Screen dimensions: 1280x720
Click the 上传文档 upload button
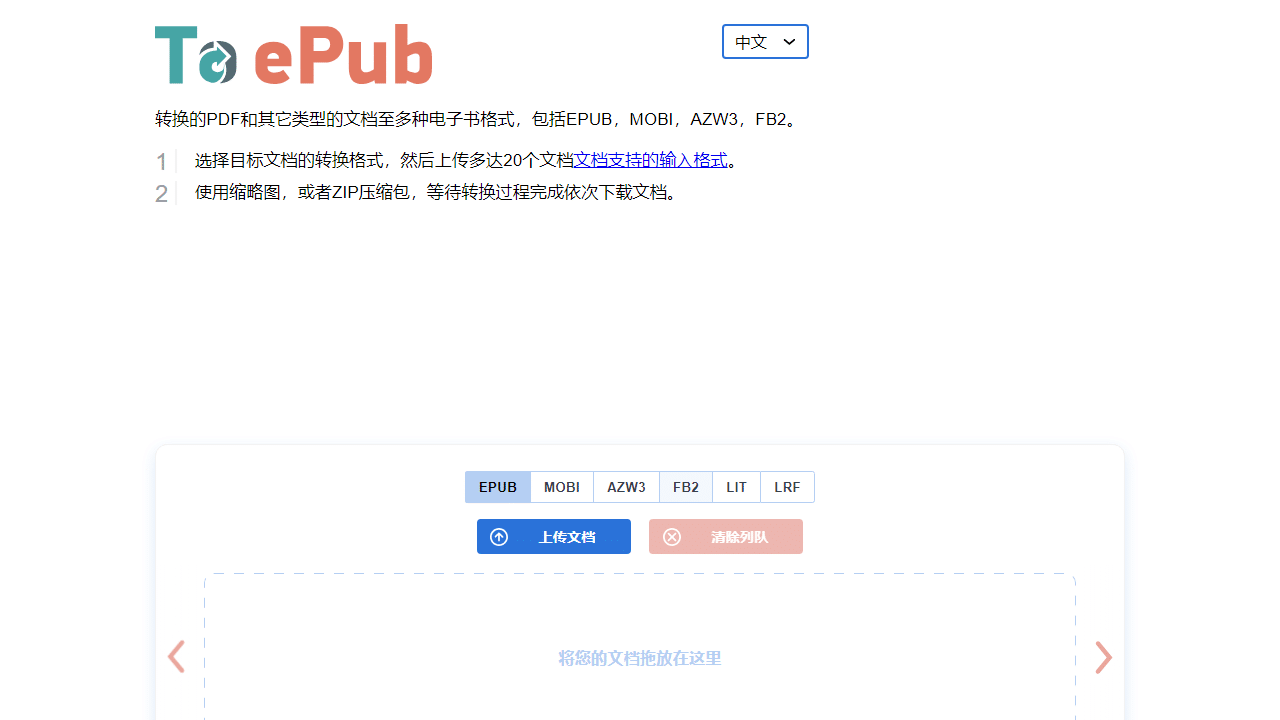click(554, 537)
